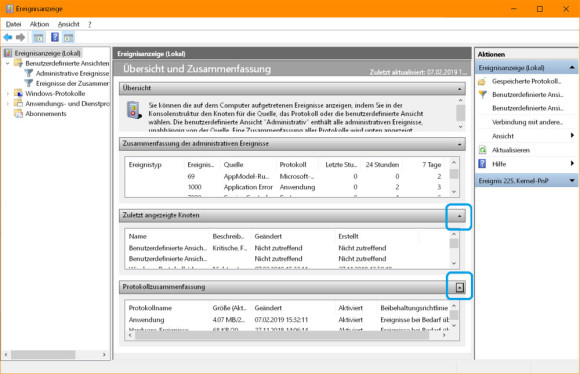580x374 pixels.
Task: Open the Aktion menu
Action: click(39, 24)
